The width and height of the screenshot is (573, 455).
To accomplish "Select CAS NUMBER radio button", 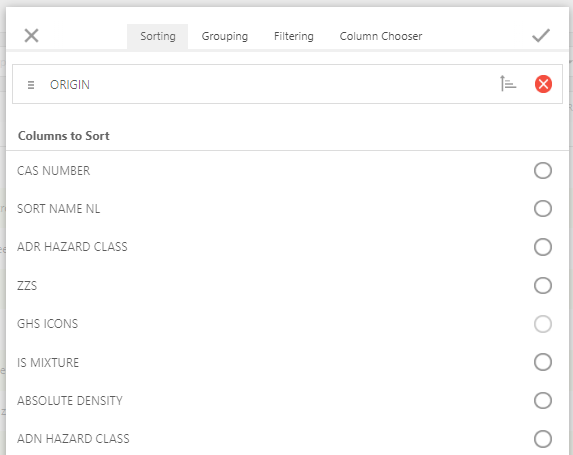I will pyautogui.click(x=543, y=171).
